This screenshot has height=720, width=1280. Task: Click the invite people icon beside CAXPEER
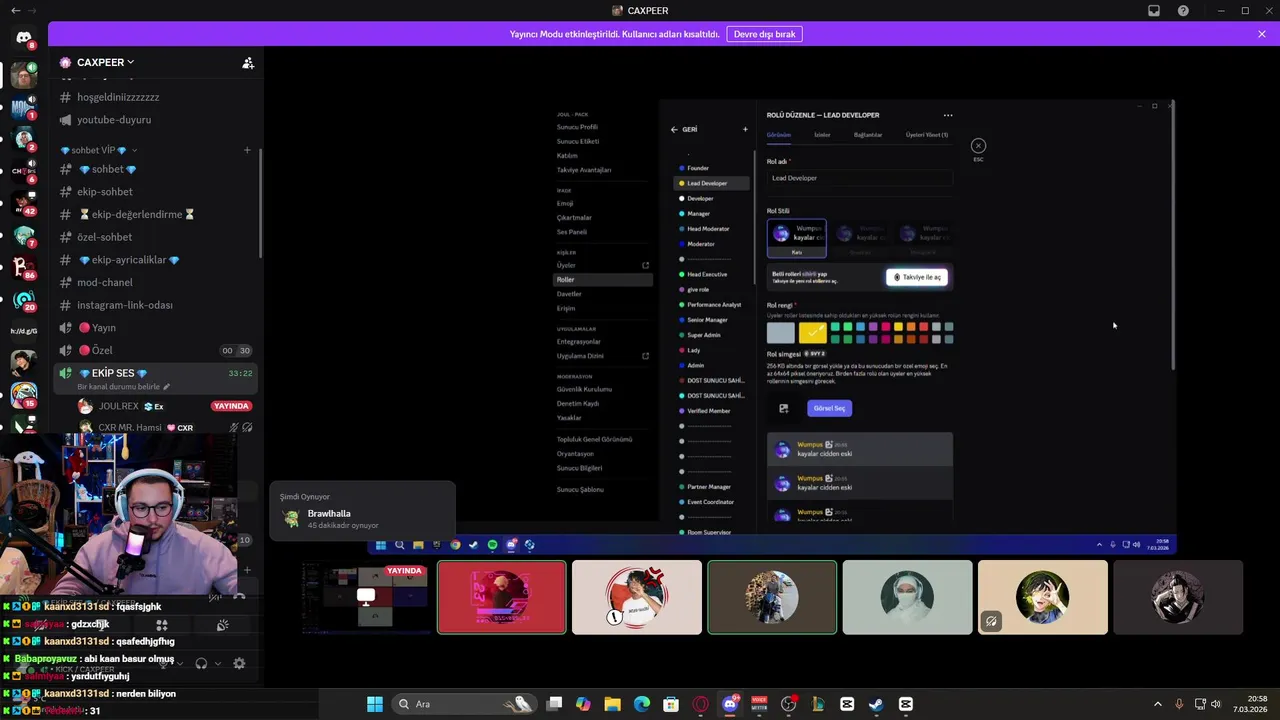[248, 62]
